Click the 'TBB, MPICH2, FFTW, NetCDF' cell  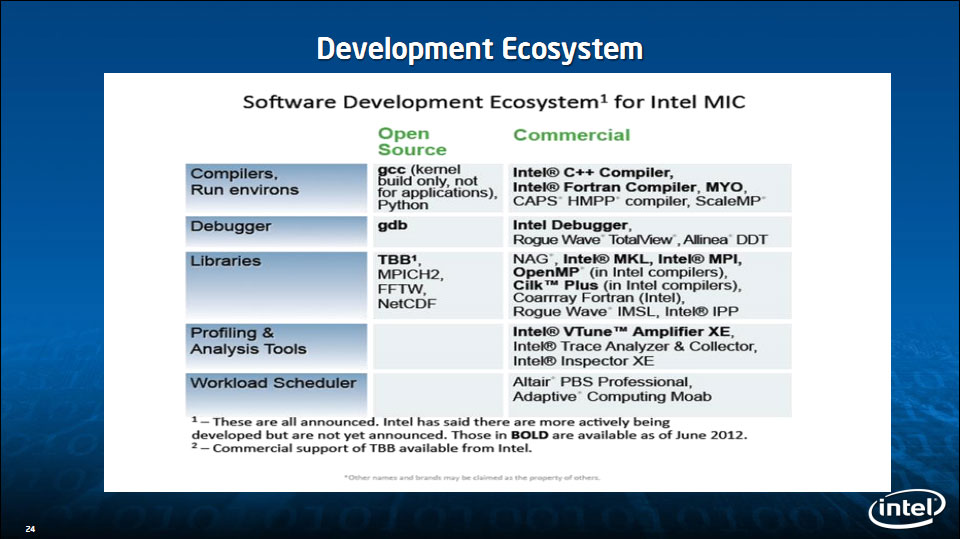tap(438, 285)
